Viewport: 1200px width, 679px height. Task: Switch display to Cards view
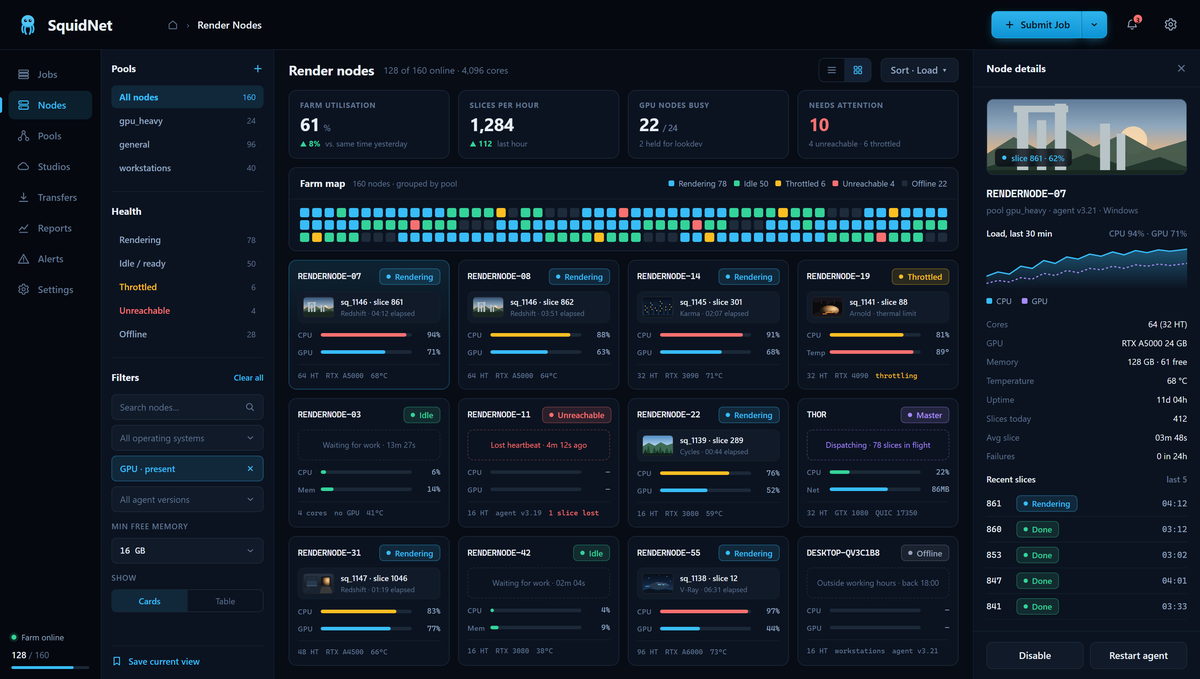point(149,601)
